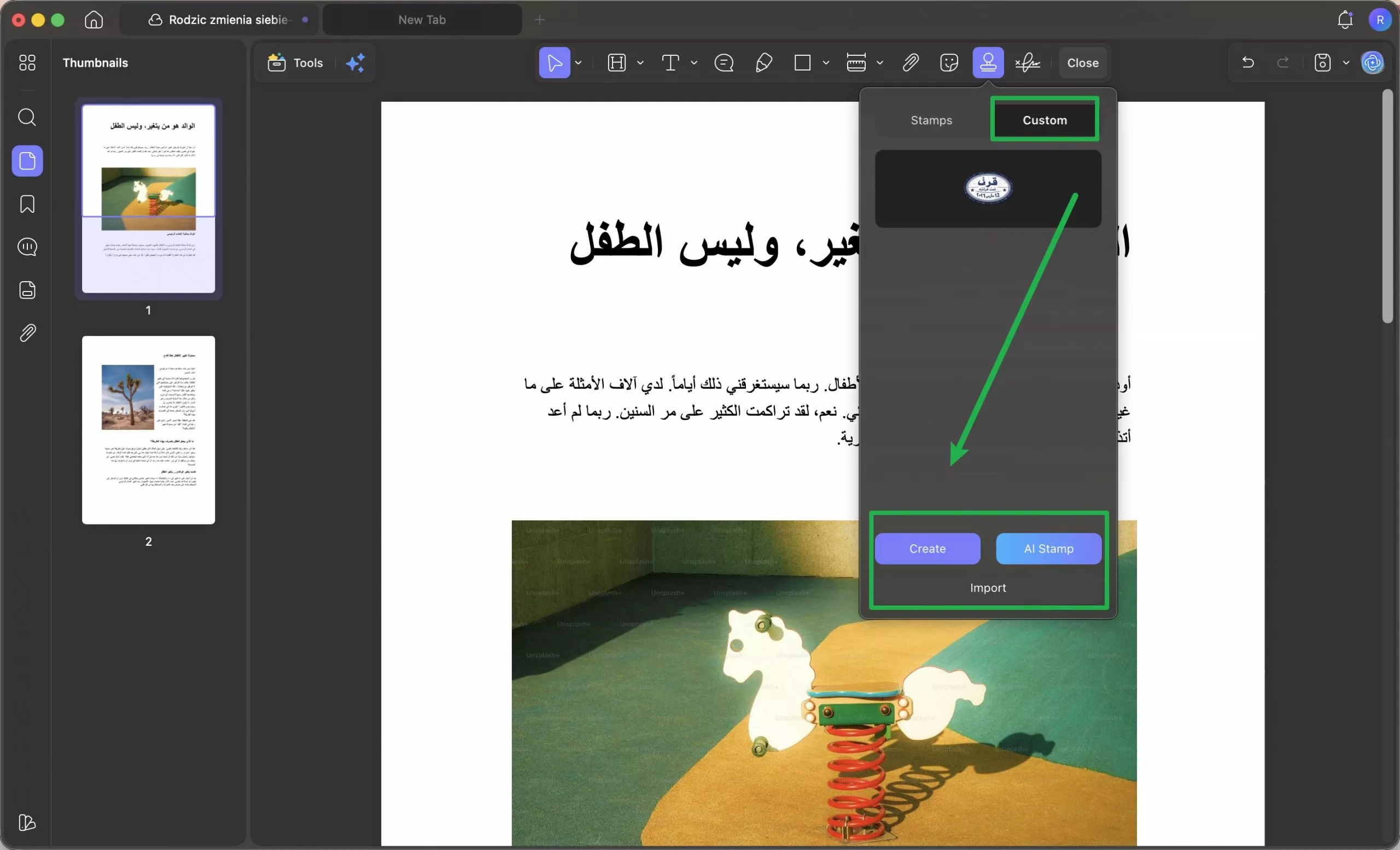This screenshot has height=850, width=1400.
Task: Switch to the New Tab tab
Action: (x=422, y=20)
